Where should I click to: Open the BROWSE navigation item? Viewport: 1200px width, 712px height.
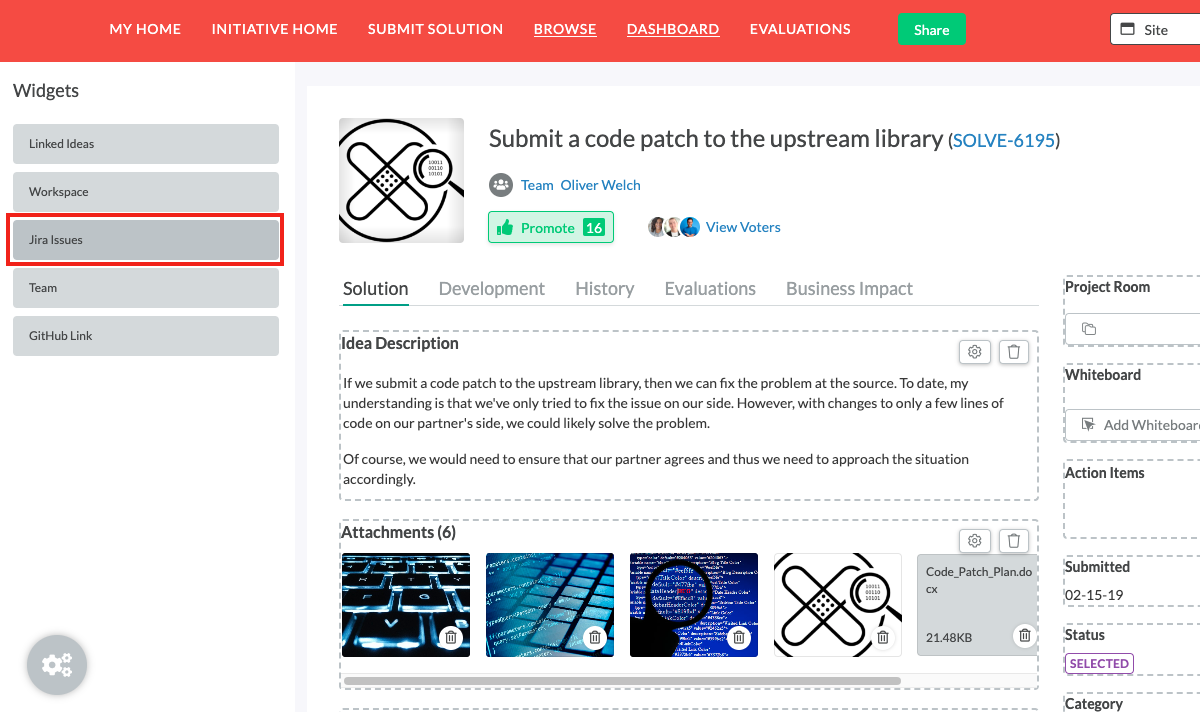565,29
